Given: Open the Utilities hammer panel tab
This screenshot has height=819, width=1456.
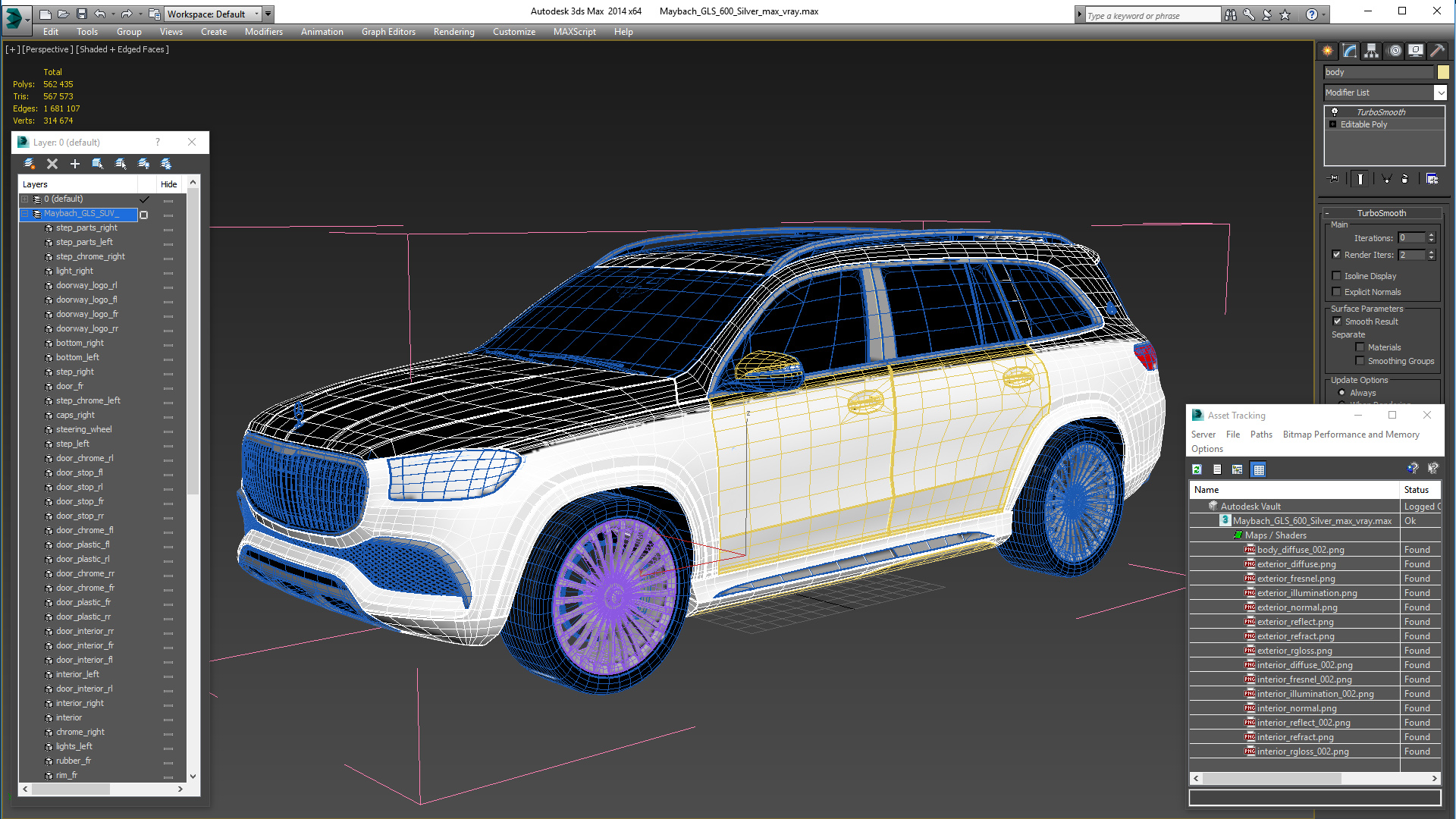Looking at the screenshot, I should (x=1437, y=51).
